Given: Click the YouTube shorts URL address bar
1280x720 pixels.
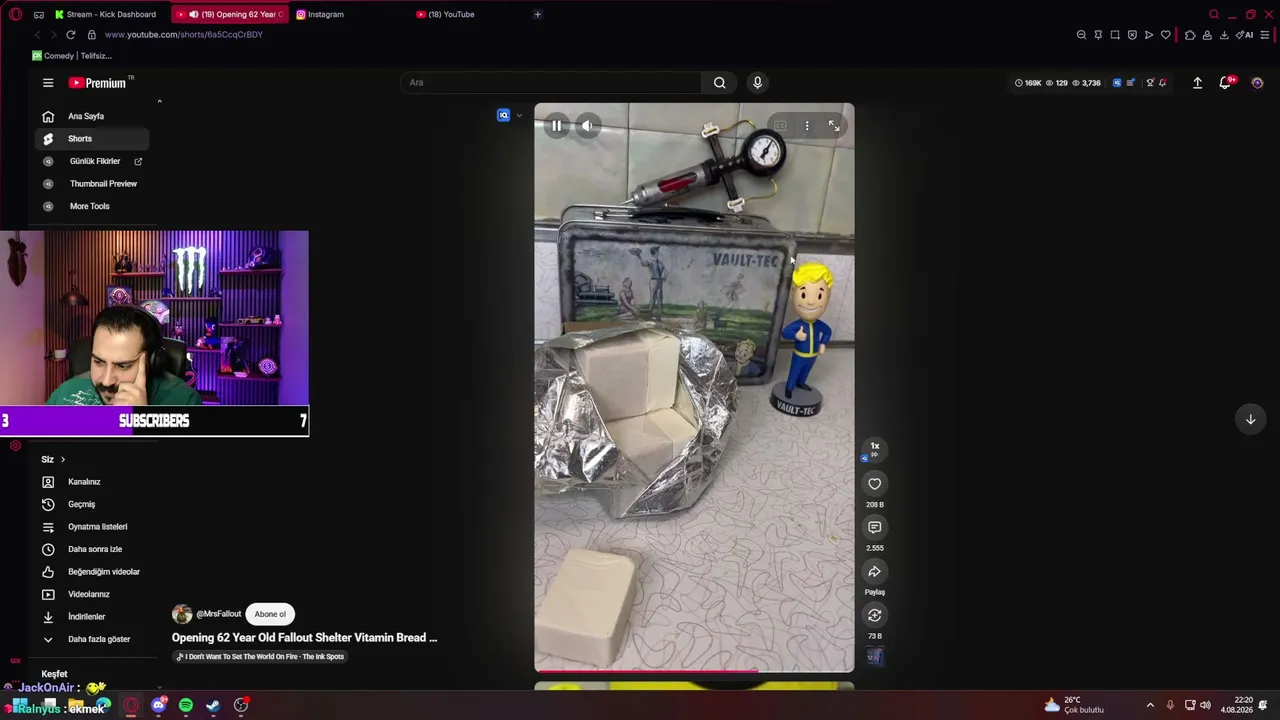Looking at the screenshot, I should [183, 35].
